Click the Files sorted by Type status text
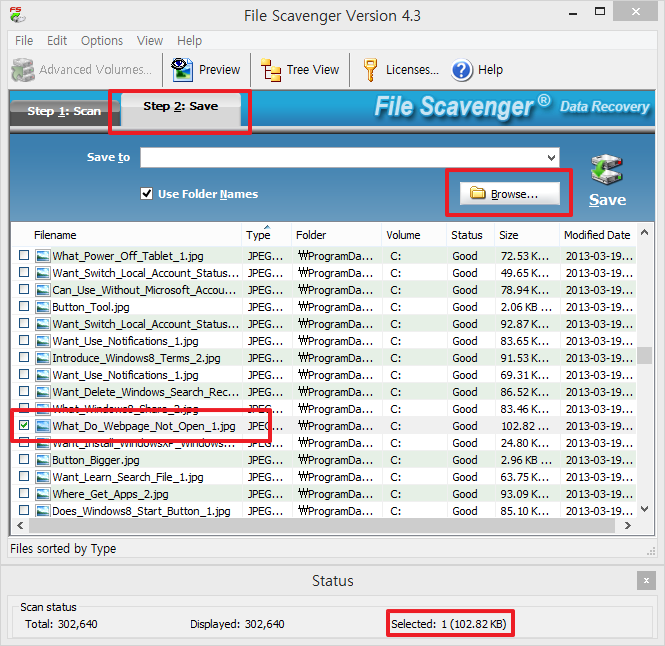This screenshot has width=665, height=646. pos(63,548)
